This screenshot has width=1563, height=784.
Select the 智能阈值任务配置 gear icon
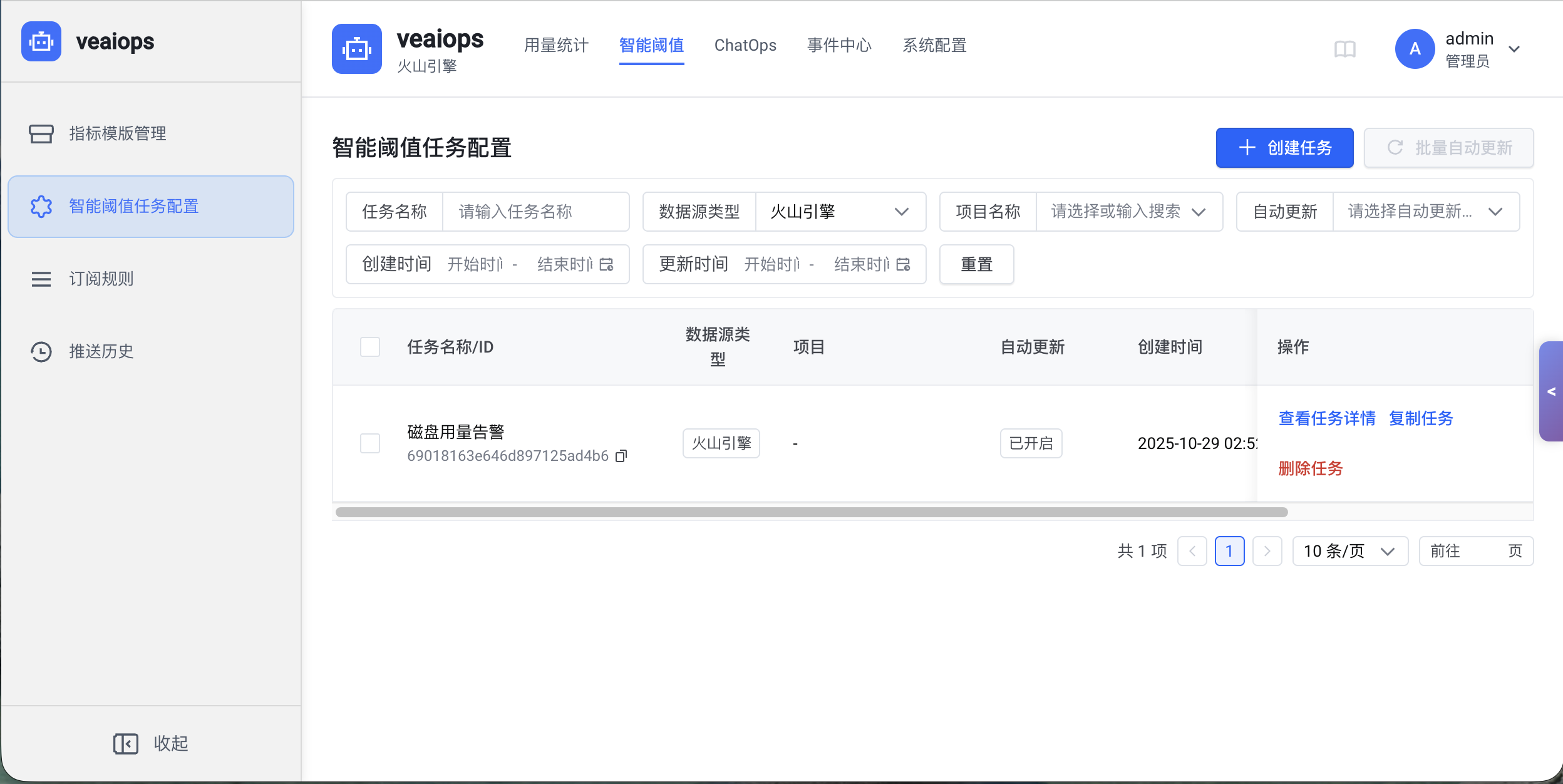(x=41, y=207)
